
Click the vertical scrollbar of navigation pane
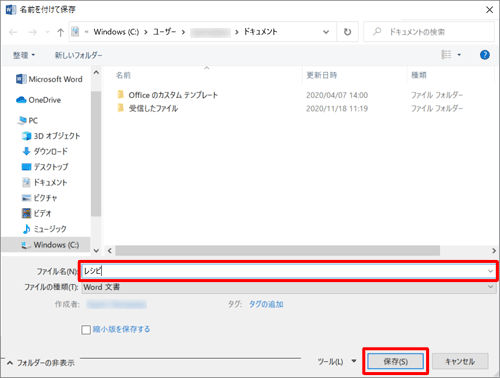point(96,153)
